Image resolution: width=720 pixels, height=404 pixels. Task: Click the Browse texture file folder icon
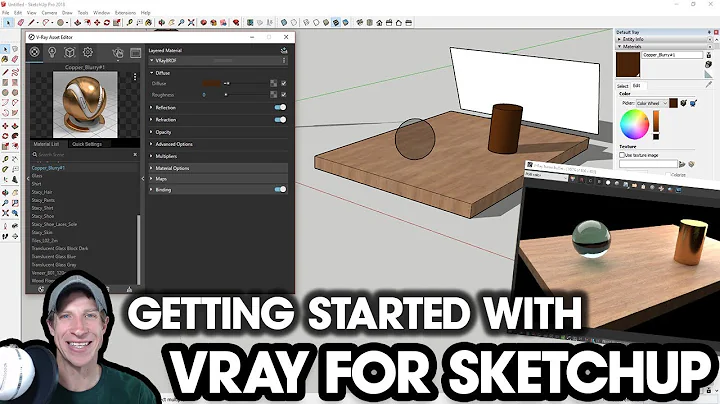[x=682, y=164]
